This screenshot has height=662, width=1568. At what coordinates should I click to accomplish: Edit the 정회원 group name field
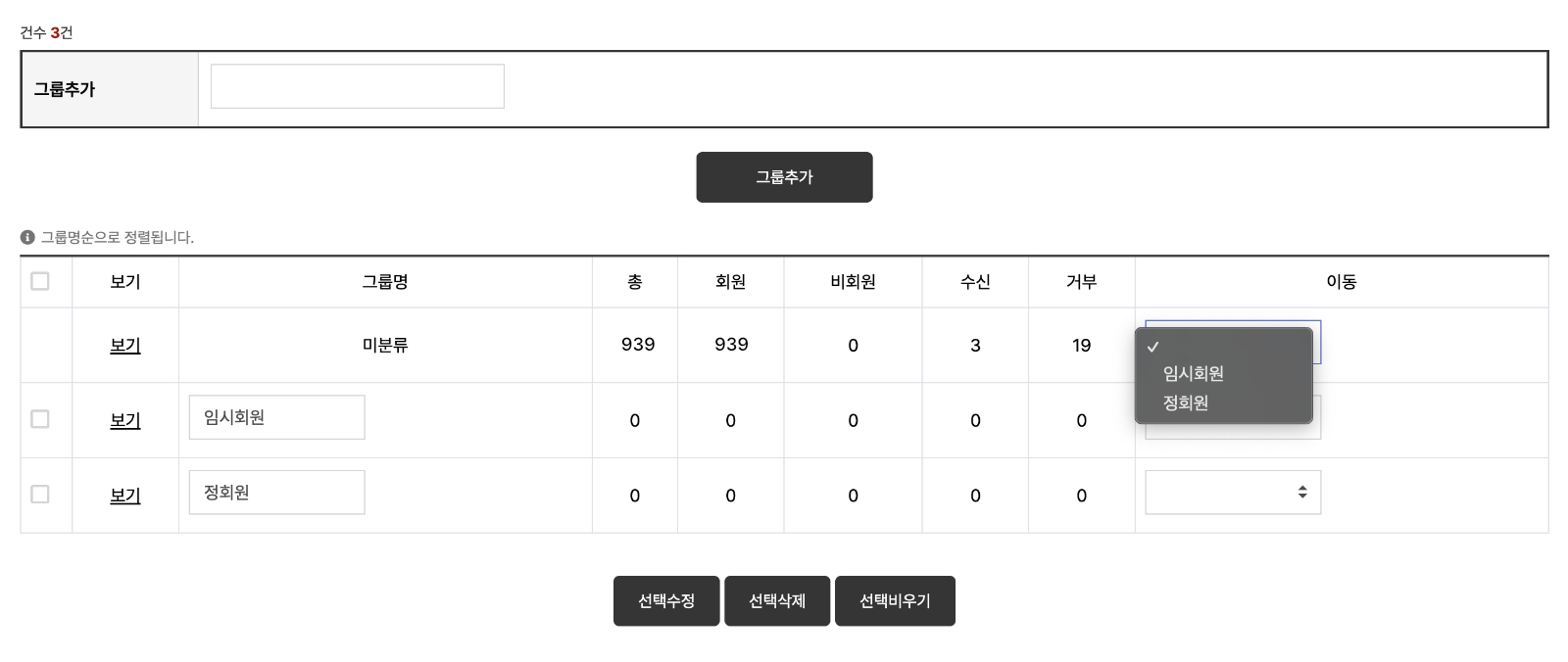coord(277,493)
